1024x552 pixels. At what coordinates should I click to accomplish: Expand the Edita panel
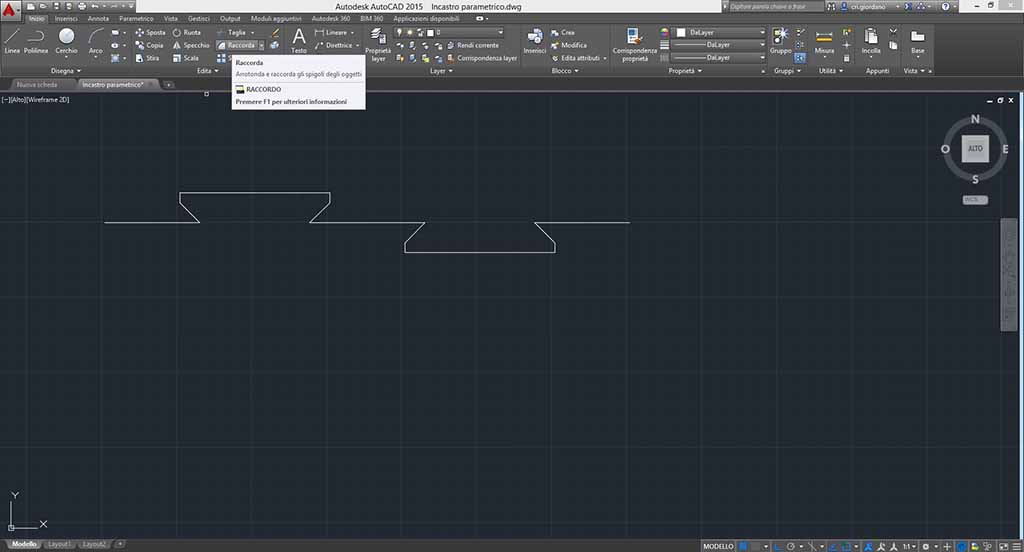tap(208, 71)
